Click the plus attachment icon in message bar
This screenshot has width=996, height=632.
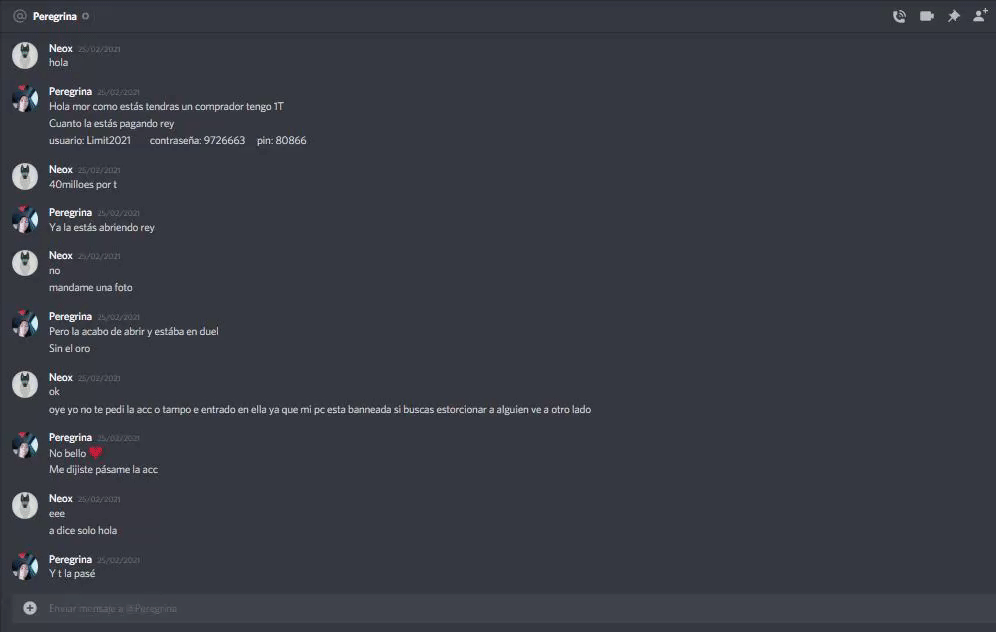pos(30,608)
